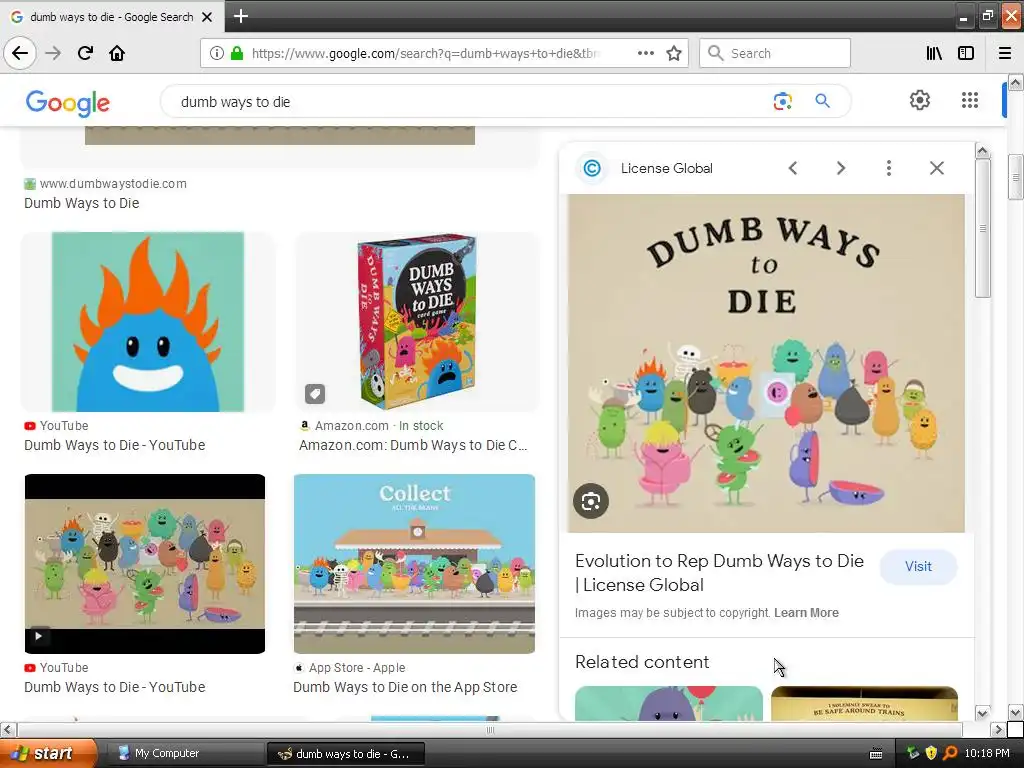Open Google quick settings gear
Viewport: 1024px width, 768px height.
pos(920,100)
